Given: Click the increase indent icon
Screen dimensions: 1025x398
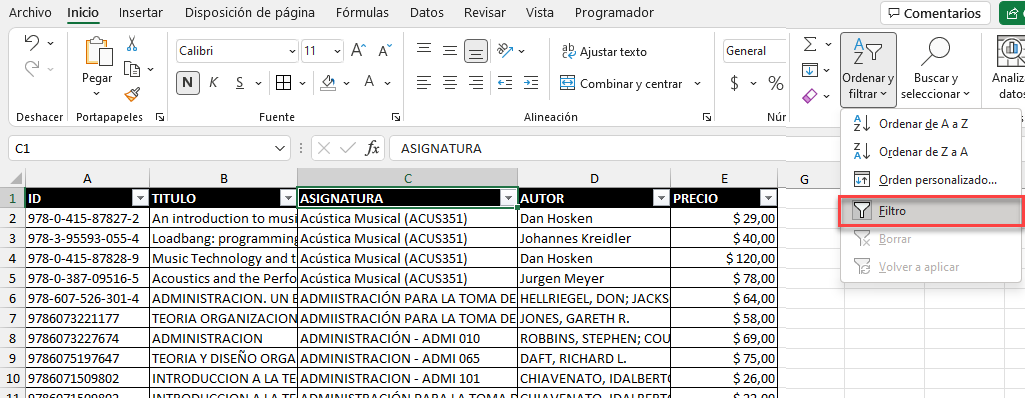Looking at the screenshot, I should (530, 83).
